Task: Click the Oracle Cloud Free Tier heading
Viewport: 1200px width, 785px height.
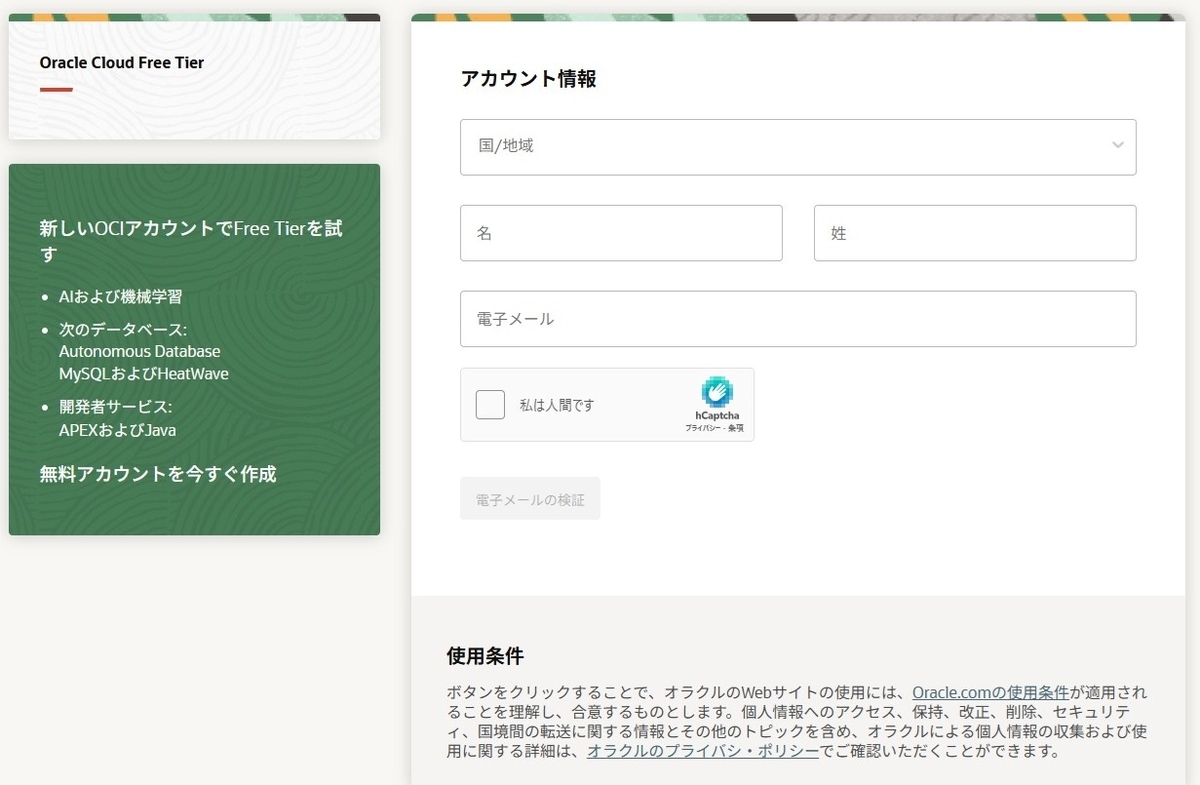Action: point(122,62)
